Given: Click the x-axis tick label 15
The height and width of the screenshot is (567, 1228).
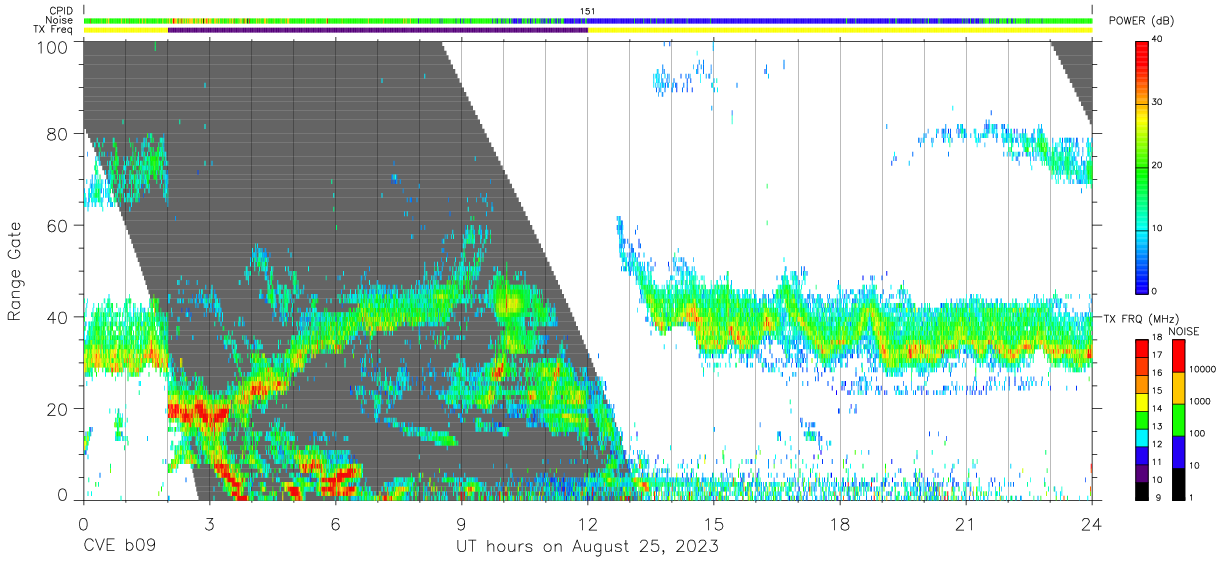Looking at the screenshot, I should (x=714, y=524).
